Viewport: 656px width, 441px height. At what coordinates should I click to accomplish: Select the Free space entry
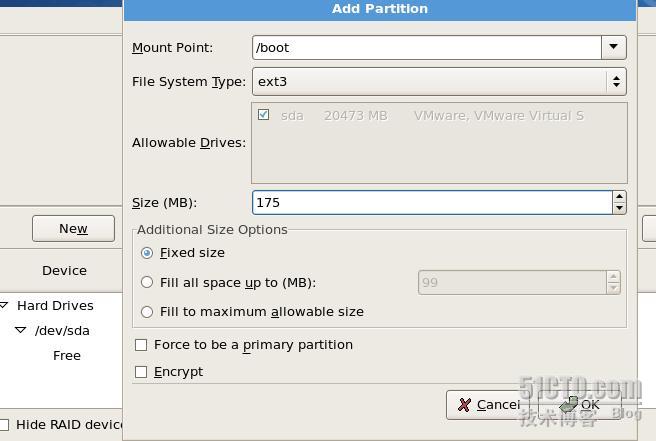67,355
